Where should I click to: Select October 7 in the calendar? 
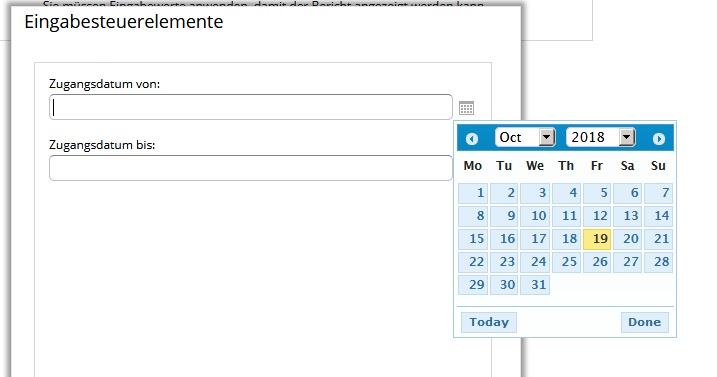(x=658, y=193)
